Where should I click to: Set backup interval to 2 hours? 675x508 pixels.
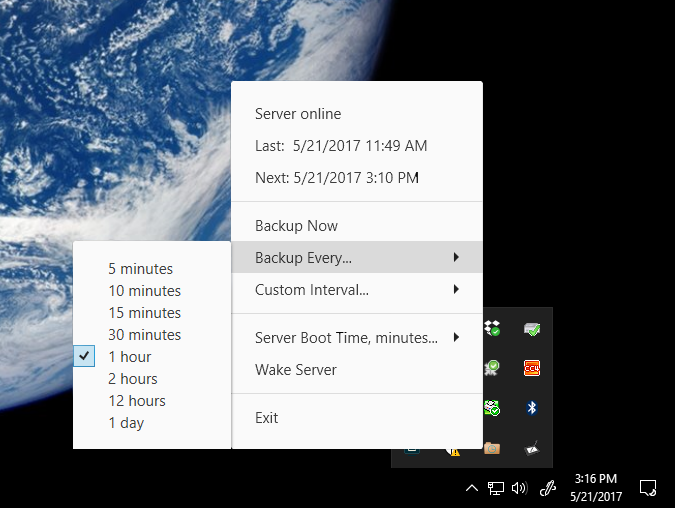152,378
